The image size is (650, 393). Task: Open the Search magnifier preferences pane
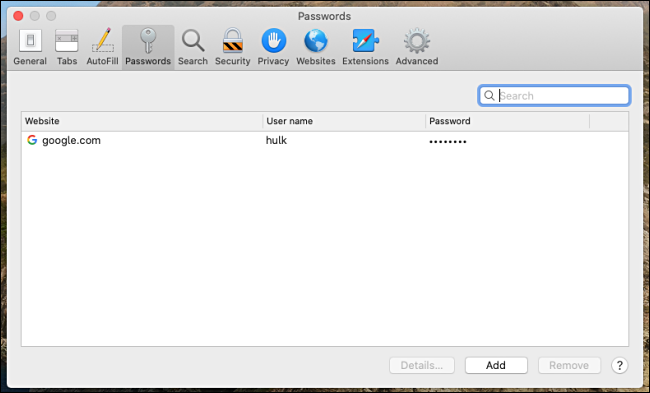193,47
